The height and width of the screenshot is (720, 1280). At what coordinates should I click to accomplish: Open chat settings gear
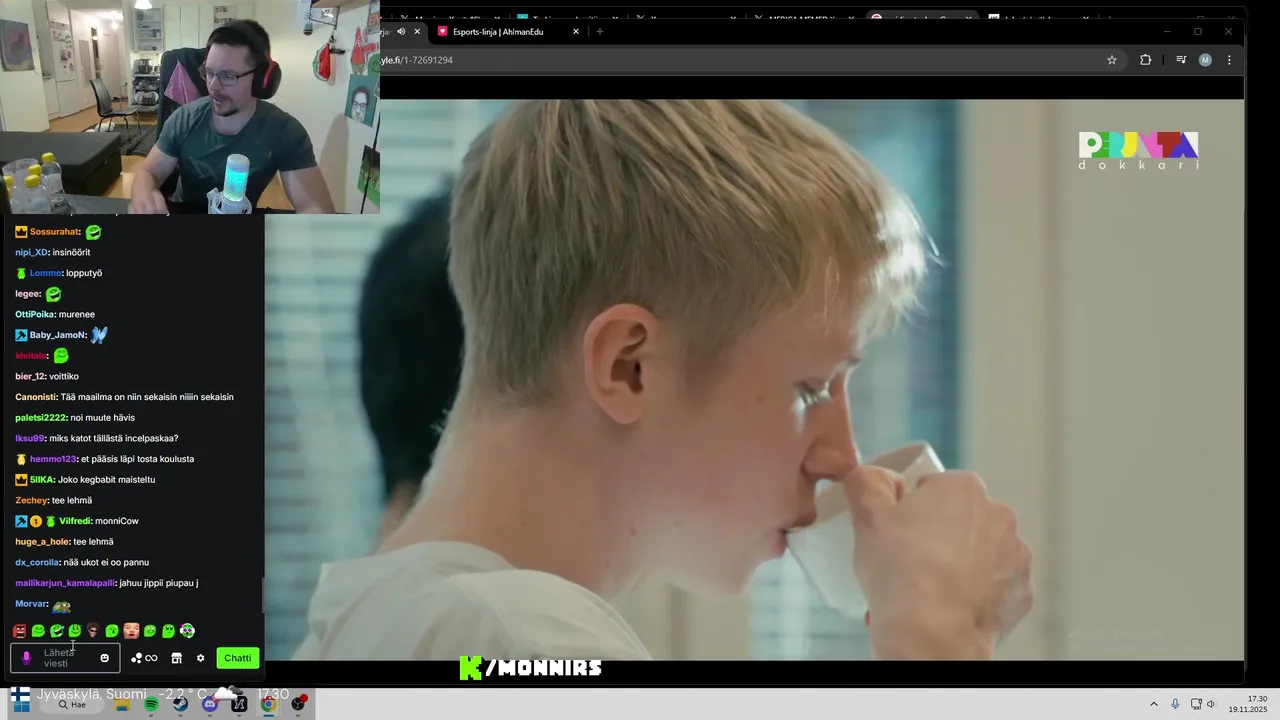pos(200,658)
